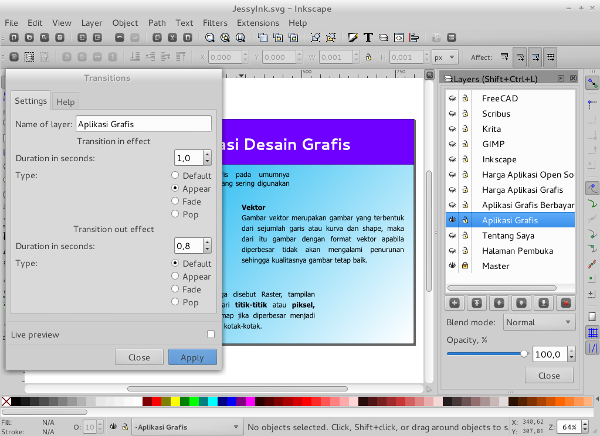Step the zoom percentage spinner
The image size is (600, 436).
[585, 426]
